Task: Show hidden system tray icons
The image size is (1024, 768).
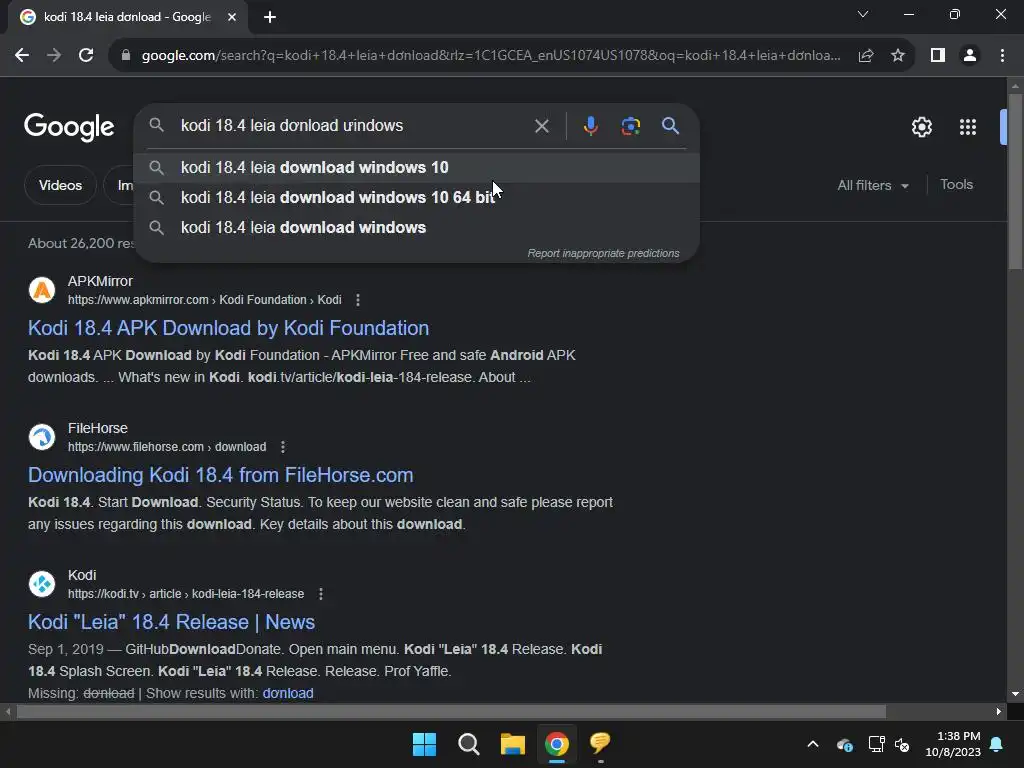Action: pos(813,744)
